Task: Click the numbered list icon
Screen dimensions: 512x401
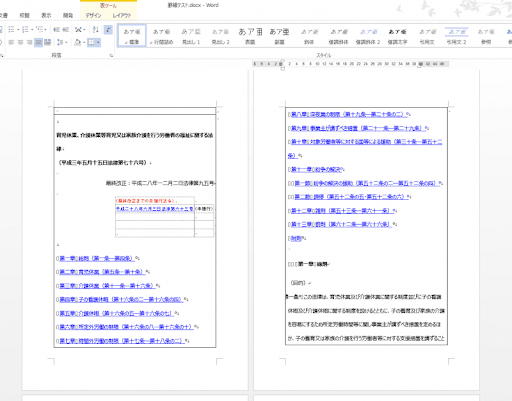Action: (x=25, y=30)
